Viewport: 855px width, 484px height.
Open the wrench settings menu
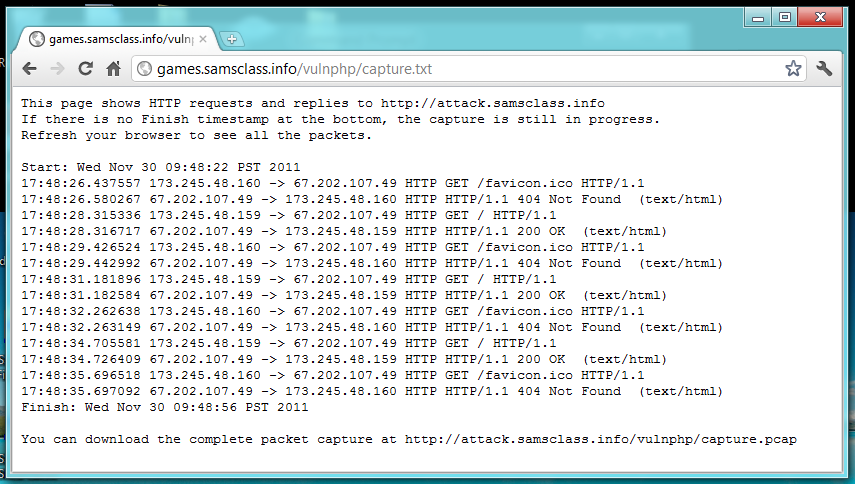click(825, 69)
